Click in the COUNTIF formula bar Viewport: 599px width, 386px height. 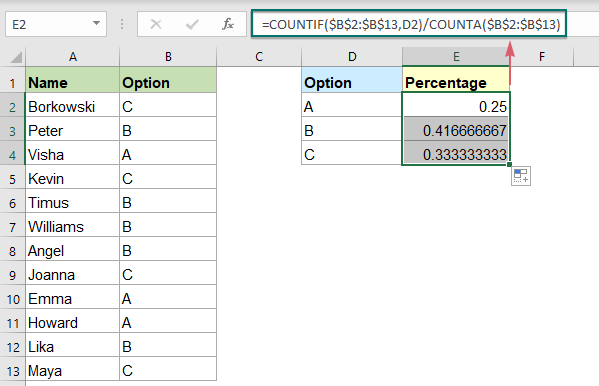[x=409, y=24]
